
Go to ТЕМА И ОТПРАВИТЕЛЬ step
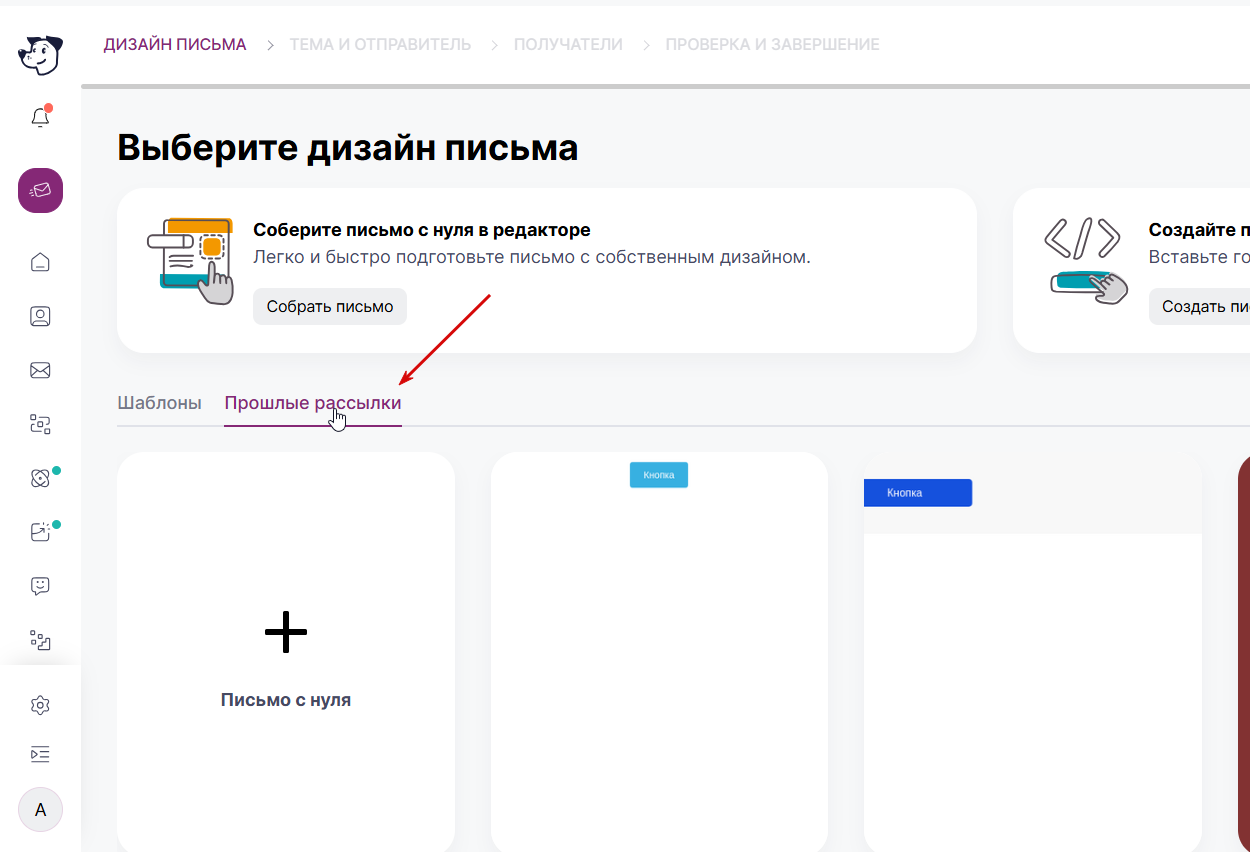tap(380, 45)
